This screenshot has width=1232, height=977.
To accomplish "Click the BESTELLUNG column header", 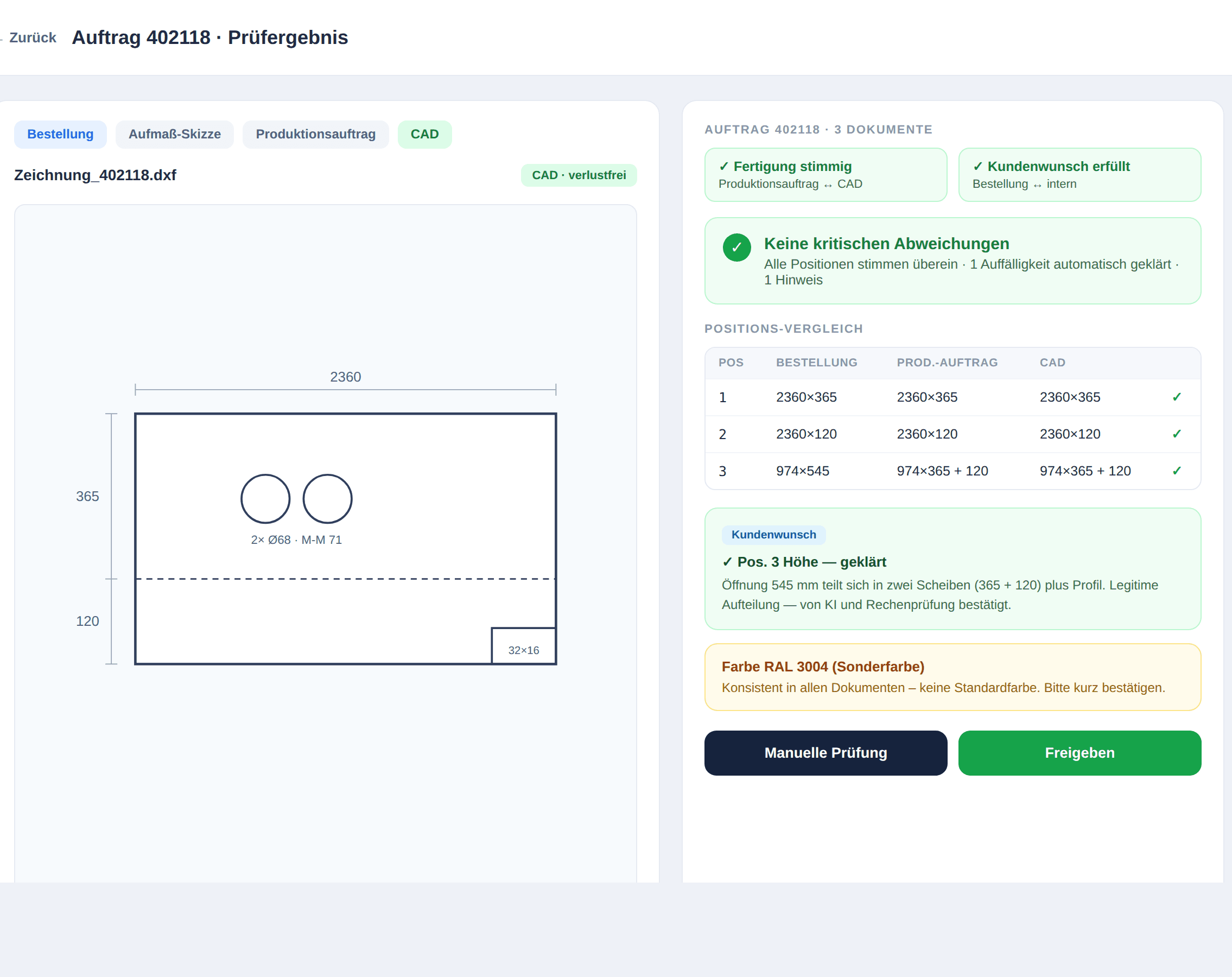I will click(x=817, y=363).
